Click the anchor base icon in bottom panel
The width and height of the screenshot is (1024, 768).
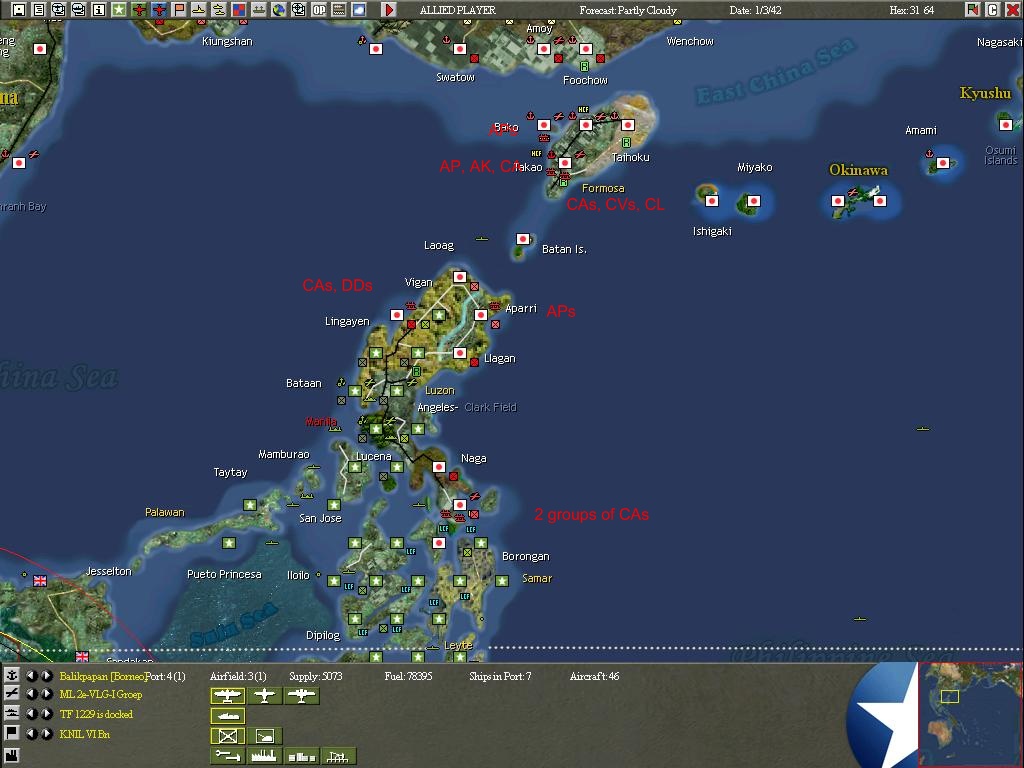coord(11,675)
